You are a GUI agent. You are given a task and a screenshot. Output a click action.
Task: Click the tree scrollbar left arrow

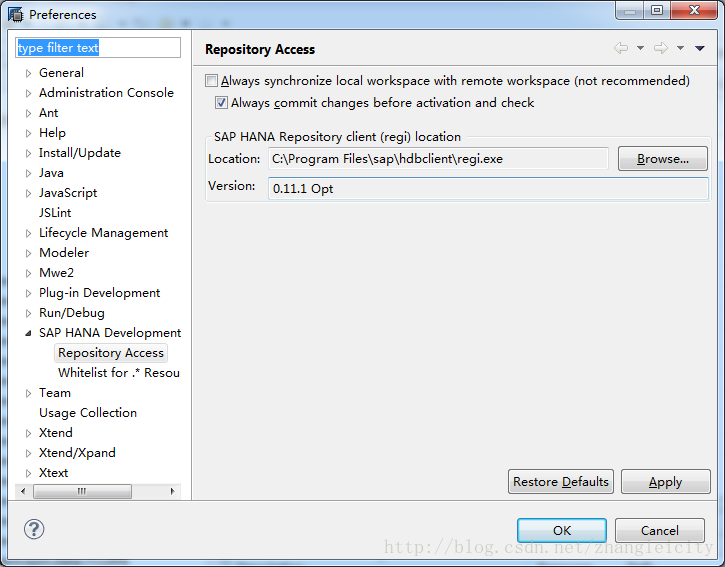tap(23, 491)
